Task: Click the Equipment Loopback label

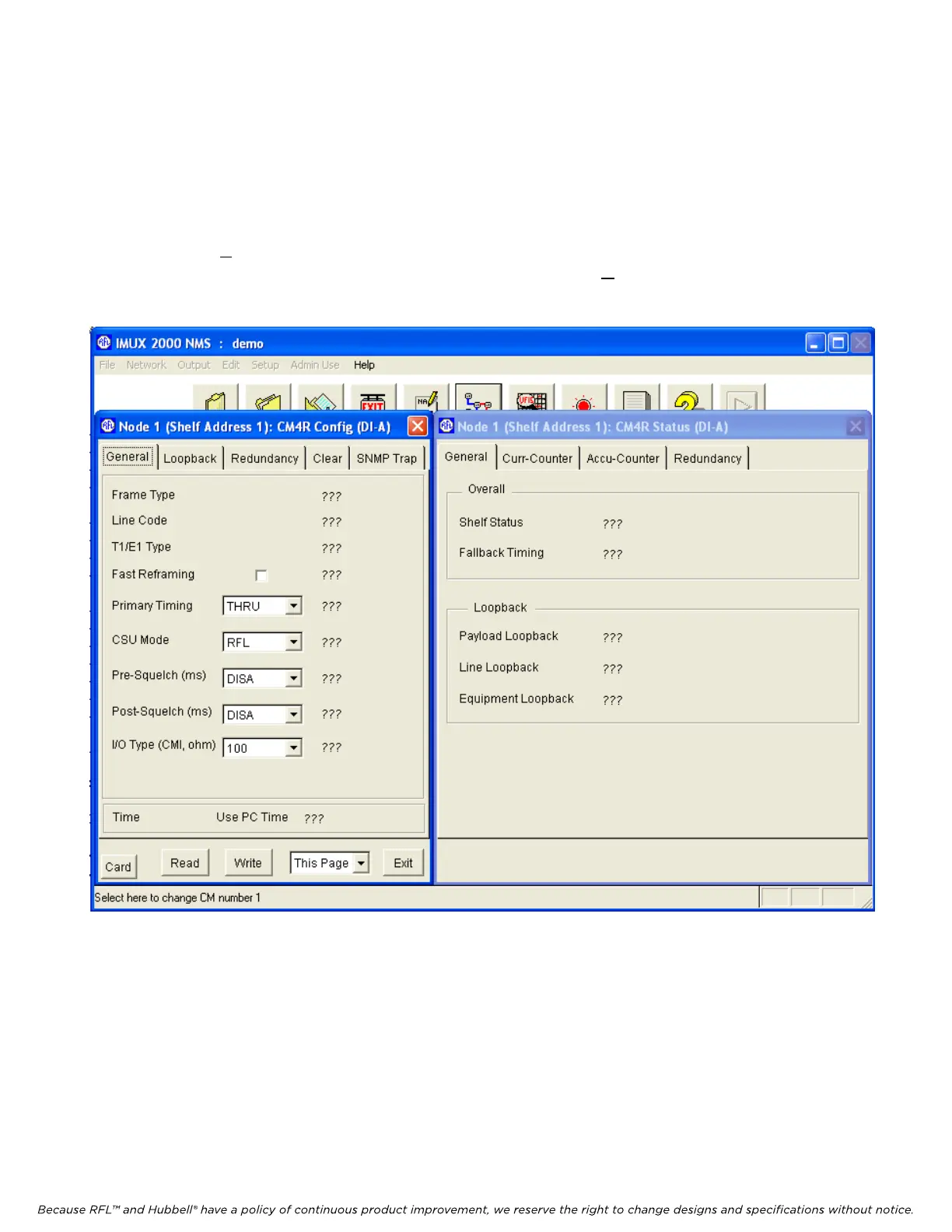Action: (x=516, y=698)
